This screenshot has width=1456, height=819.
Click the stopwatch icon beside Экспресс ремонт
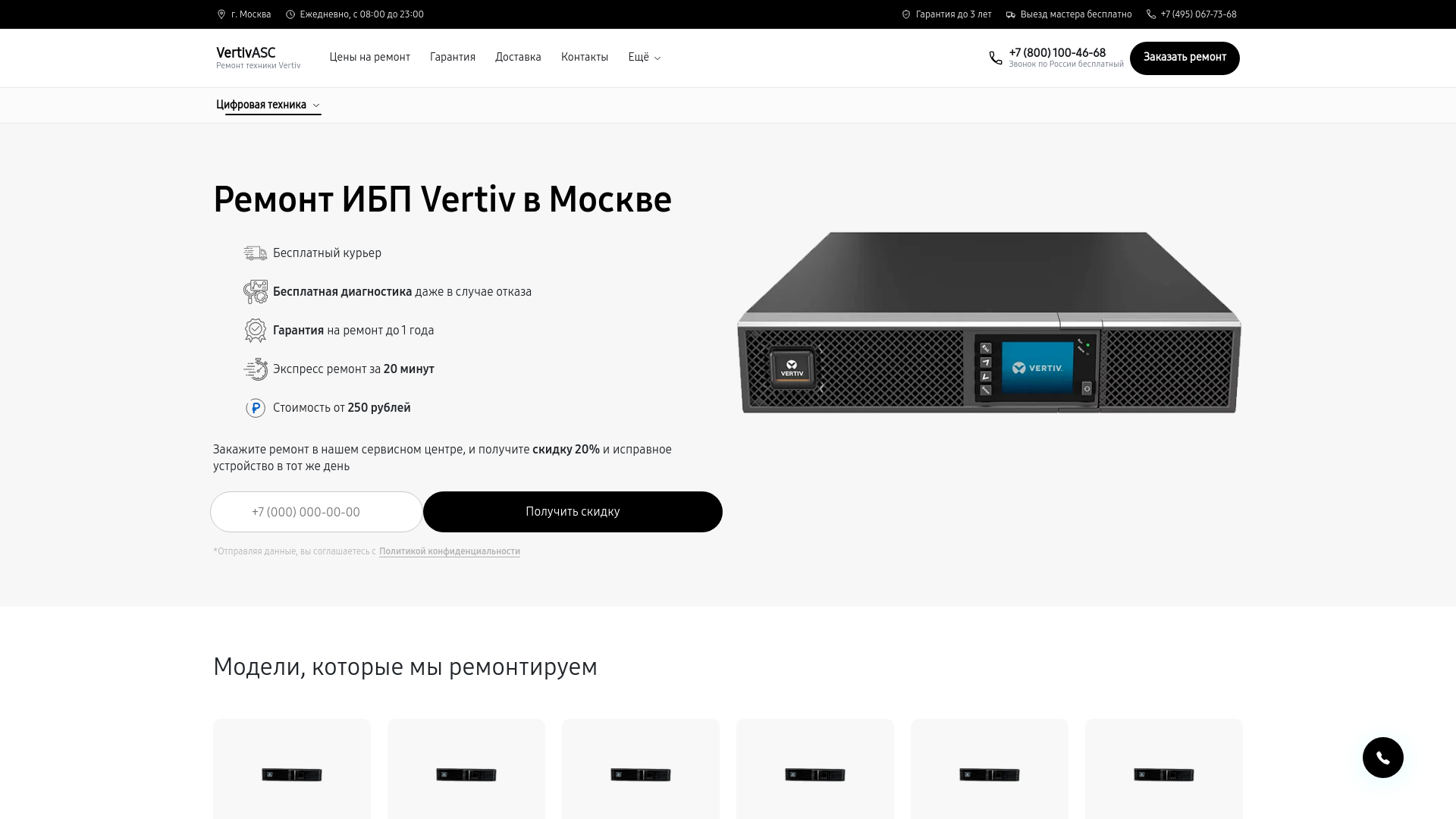tap(256, 369)
